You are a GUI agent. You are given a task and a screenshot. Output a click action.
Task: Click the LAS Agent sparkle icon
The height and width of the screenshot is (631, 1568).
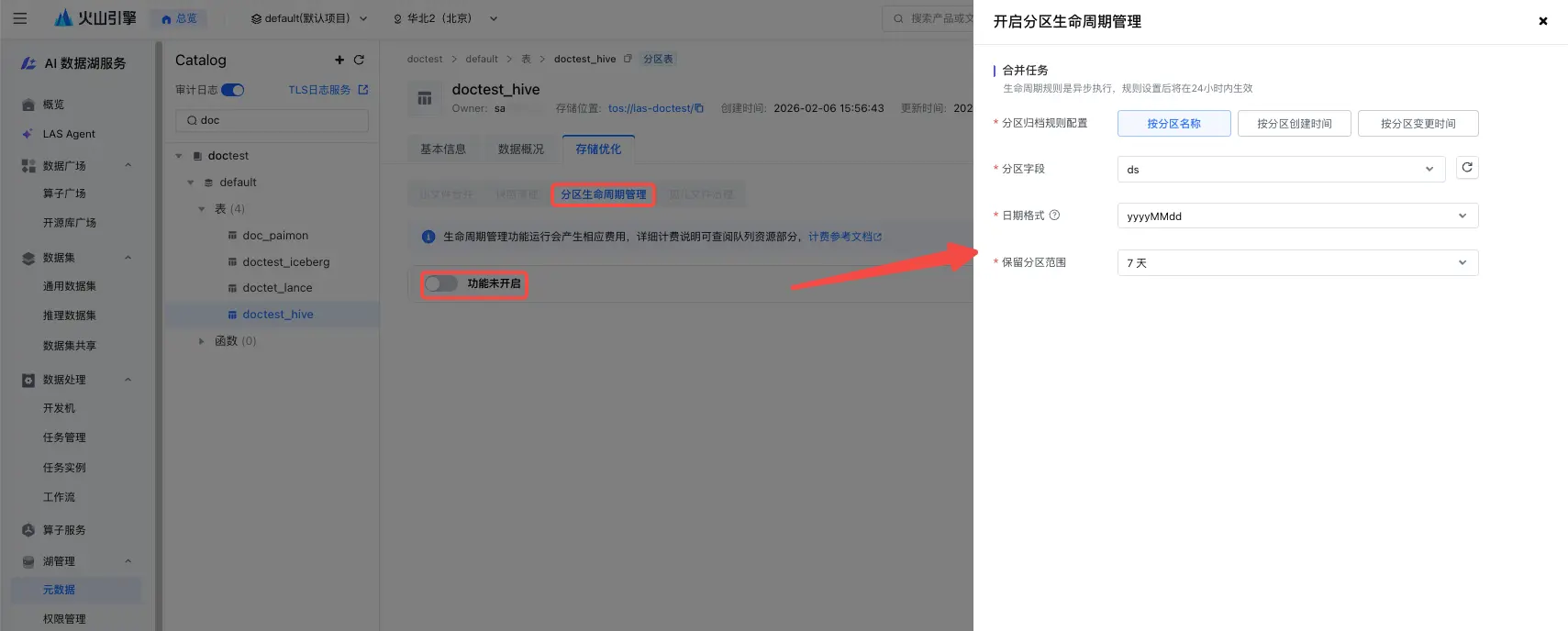[28, 134]
